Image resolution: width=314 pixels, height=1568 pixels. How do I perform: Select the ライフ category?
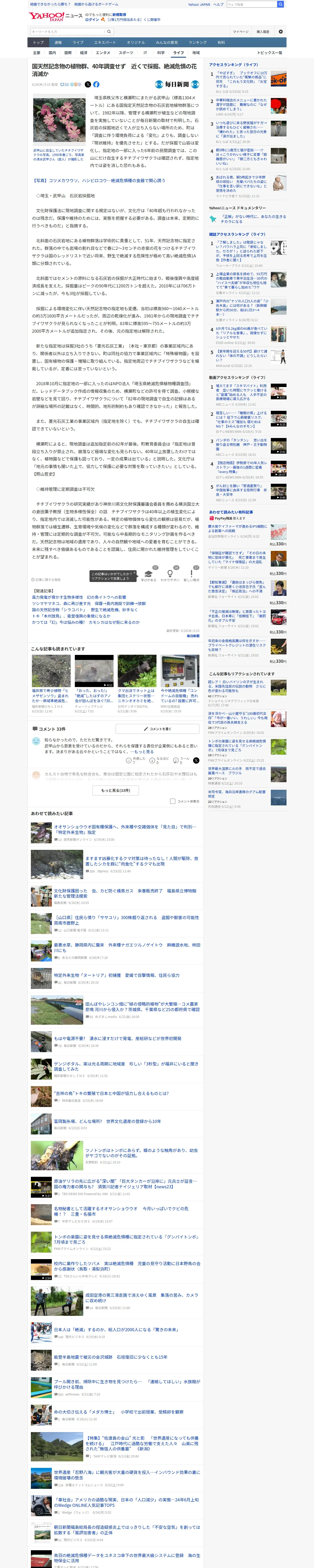(178, 53)
